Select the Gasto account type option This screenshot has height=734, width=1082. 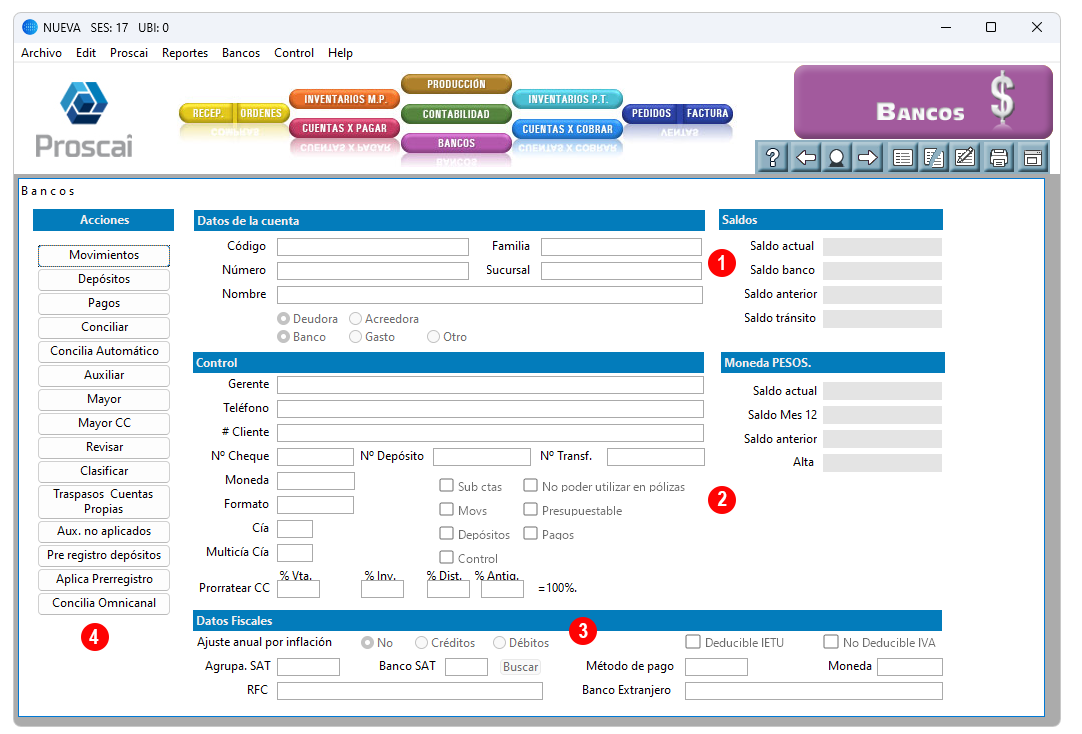point(355,337)
